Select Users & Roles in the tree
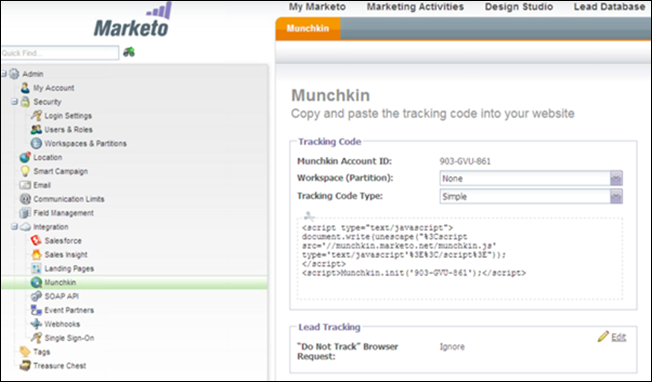Viewport: 652px width, 382px height. click(69, 129)
